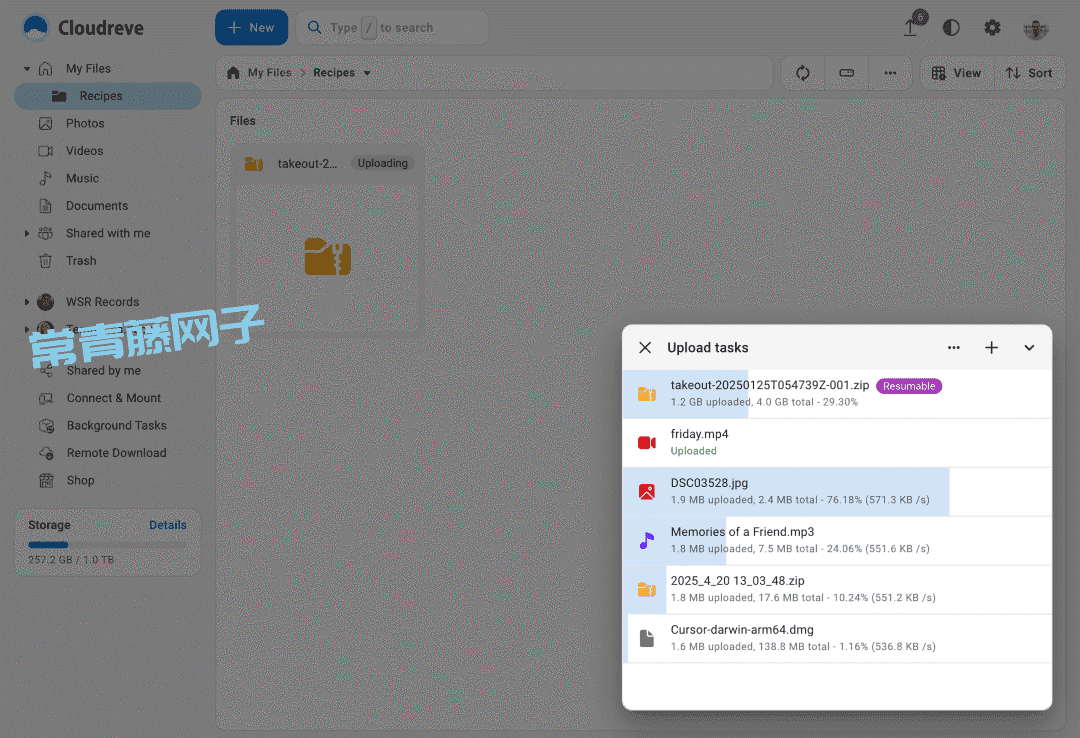
Task: Click the New button
Action: coord(251,28)
